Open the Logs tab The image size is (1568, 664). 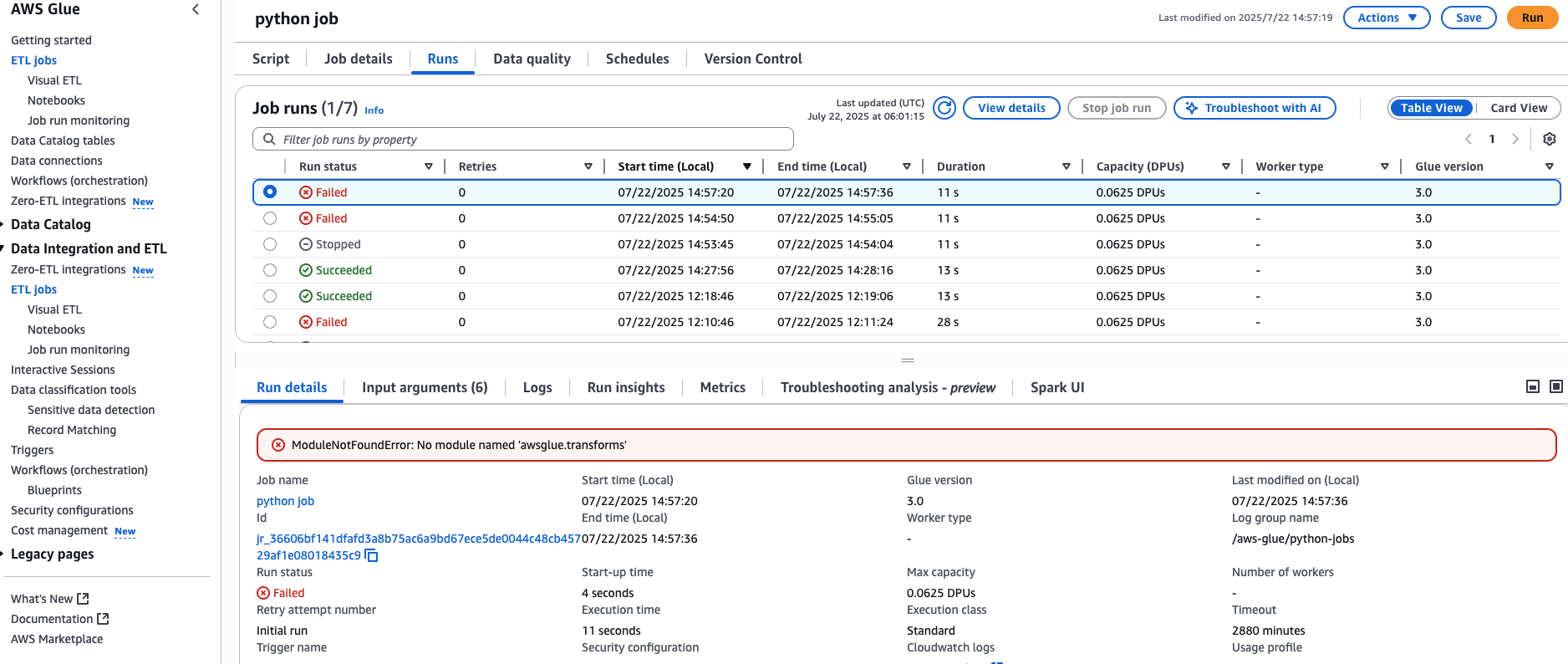click(x=537, y=387)
